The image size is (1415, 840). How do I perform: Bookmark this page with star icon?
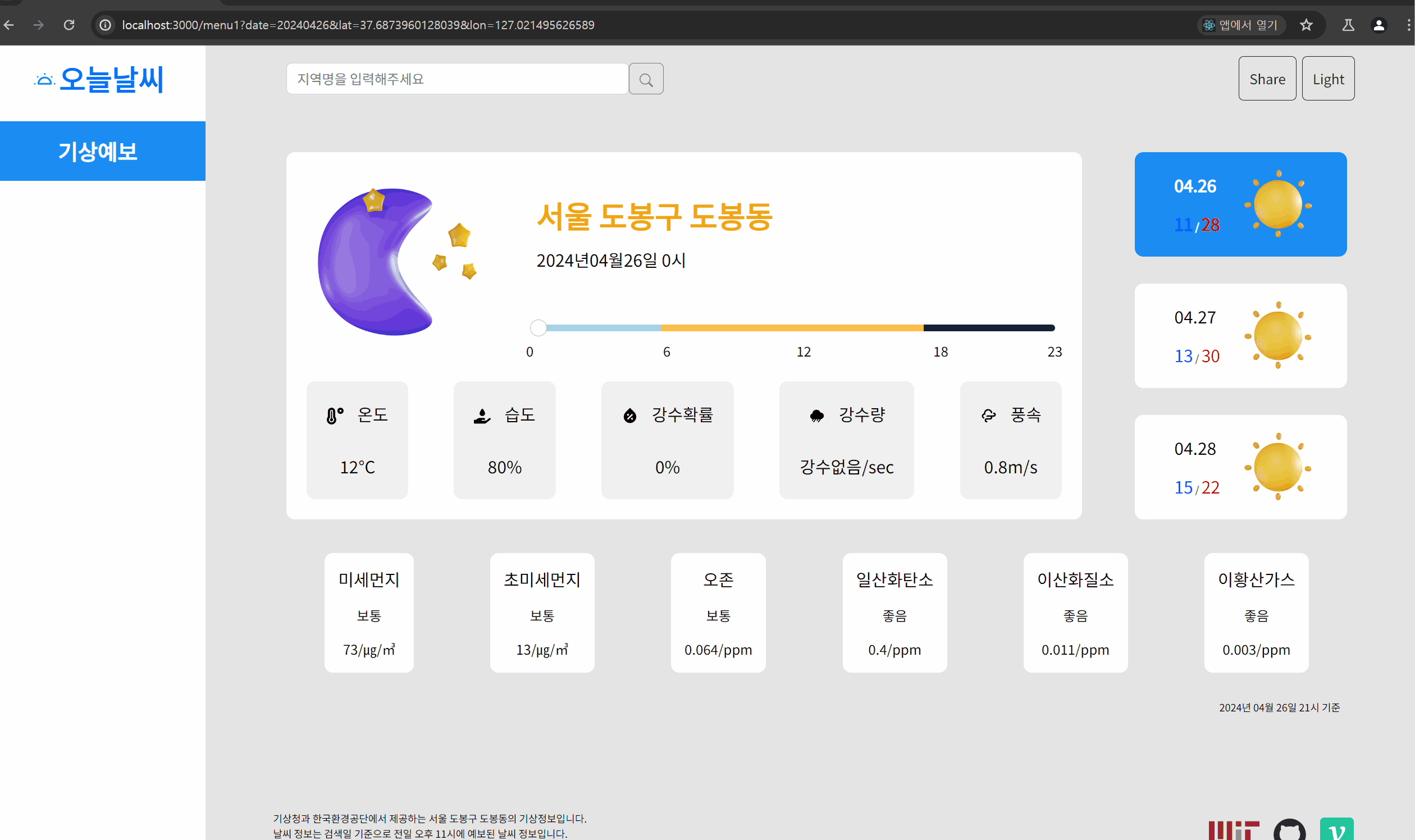tap(1306, 25)
